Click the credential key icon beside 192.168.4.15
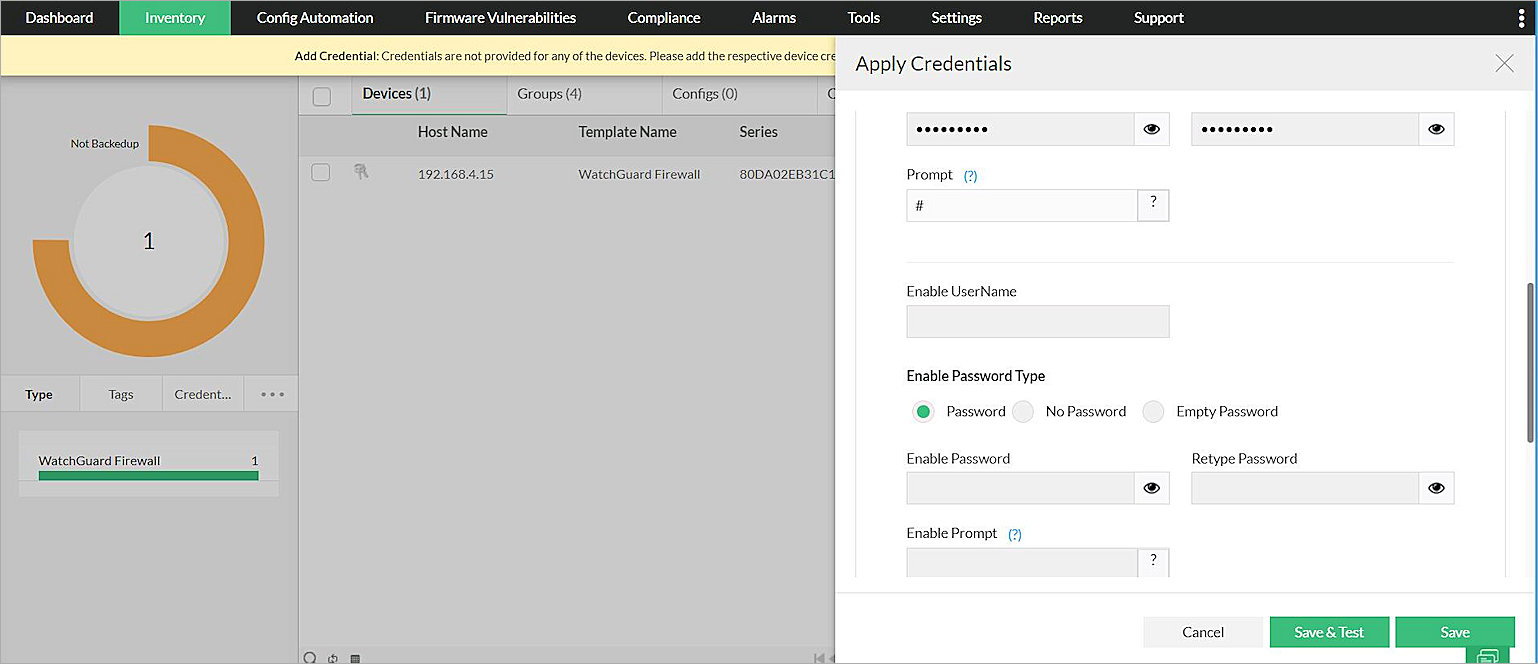The width and height of the screenshot is (1538, 664). 361,173
